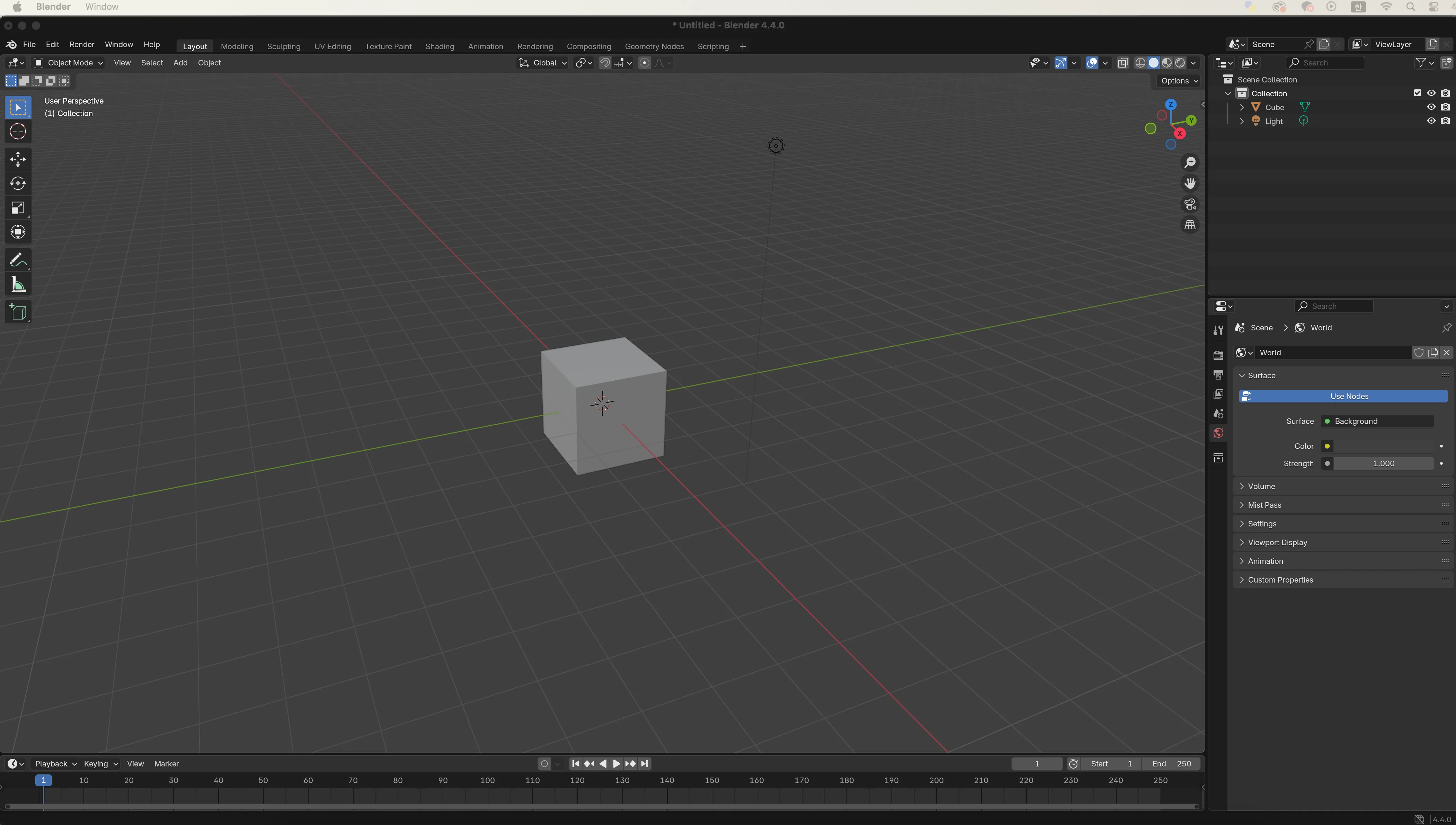
Task: Jump to the timeline end frame
Action: point(644,764)
